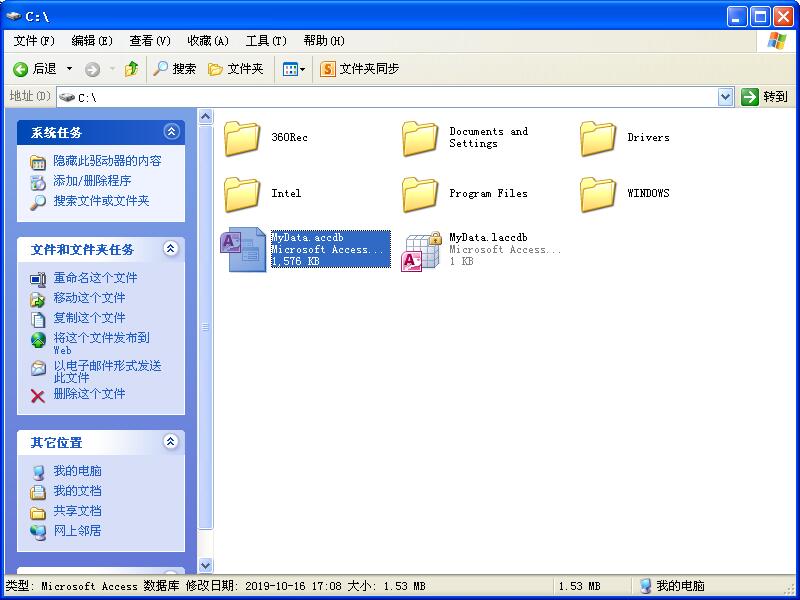
Task: Click the address bar showing C:\
Action: pos(387,97)
